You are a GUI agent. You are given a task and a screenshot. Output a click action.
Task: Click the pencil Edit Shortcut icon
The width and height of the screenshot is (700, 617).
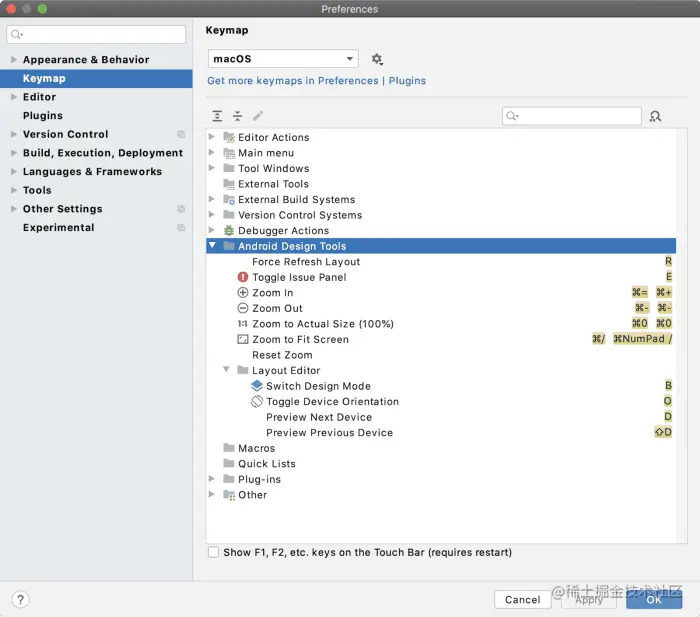258,116
